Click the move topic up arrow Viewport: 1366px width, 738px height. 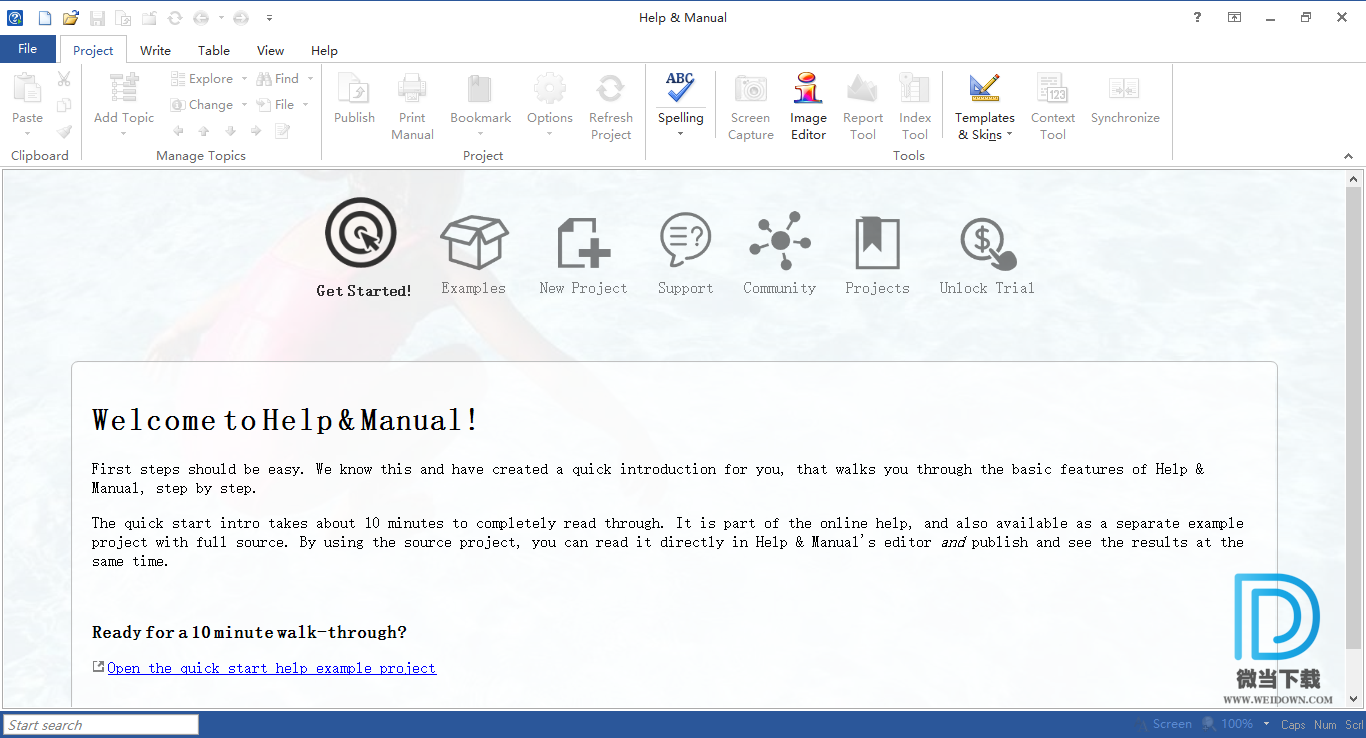(204, 131)
